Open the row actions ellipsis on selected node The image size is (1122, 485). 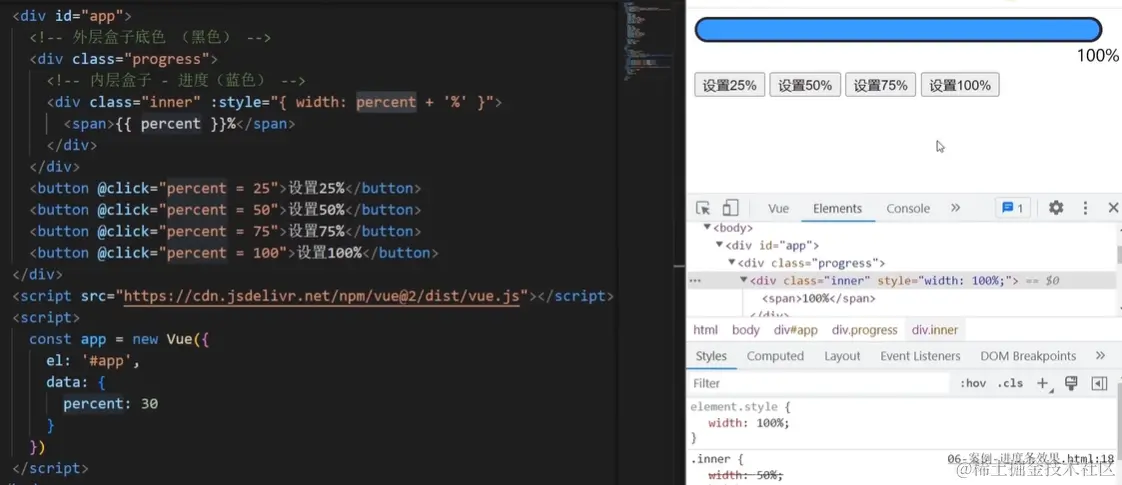pos(695,281)
